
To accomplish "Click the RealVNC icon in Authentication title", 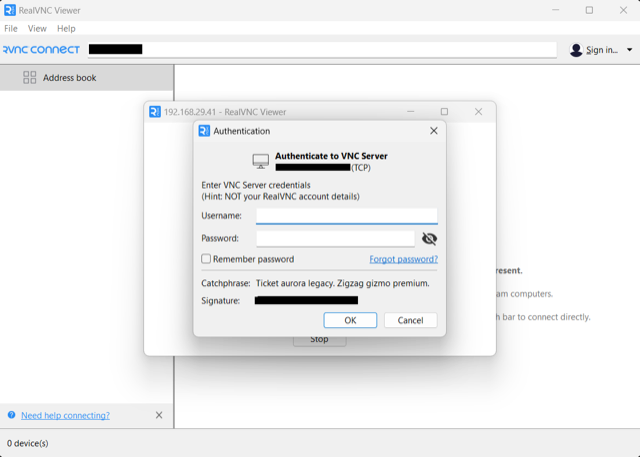I will coord(204,131).
